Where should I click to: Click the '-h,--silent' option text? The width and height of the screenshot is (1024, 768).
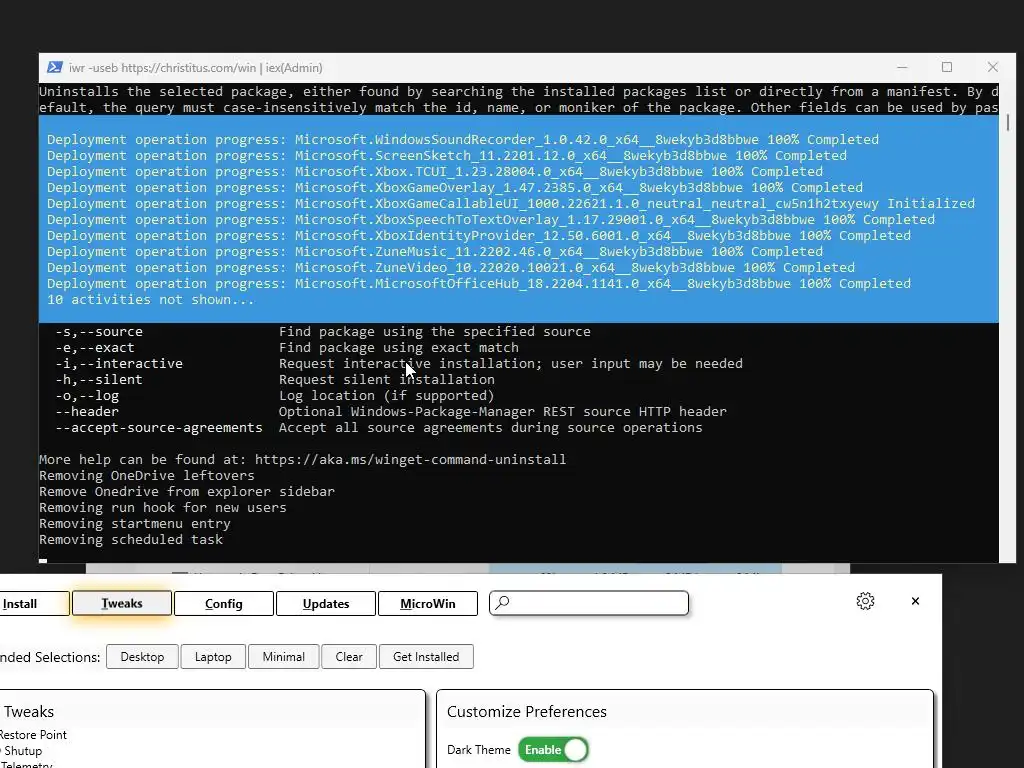tap(99, 379)
